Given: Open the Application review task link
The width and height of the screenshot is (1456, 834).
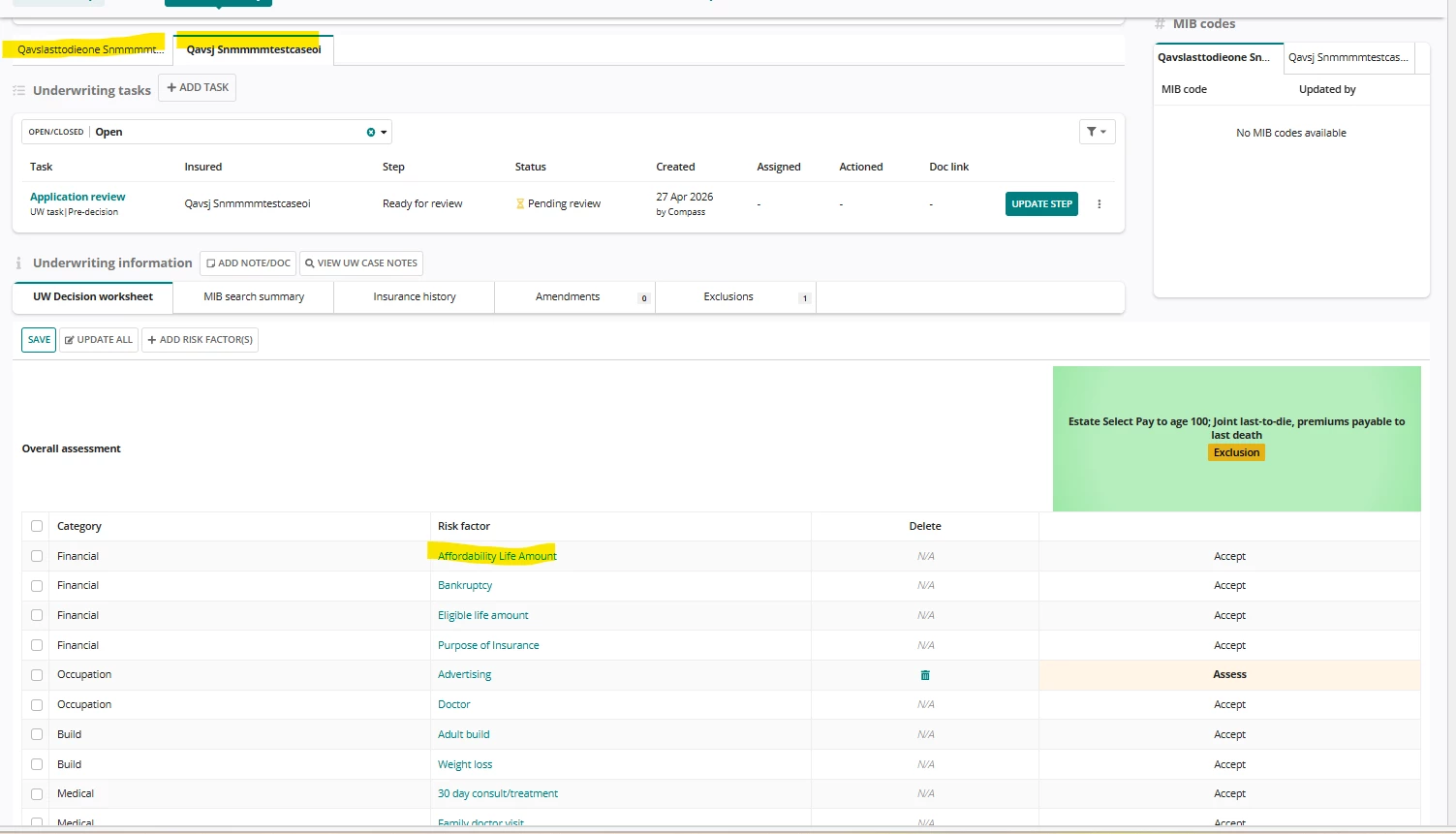Looking at the screenshot, I should coord(77,197).
